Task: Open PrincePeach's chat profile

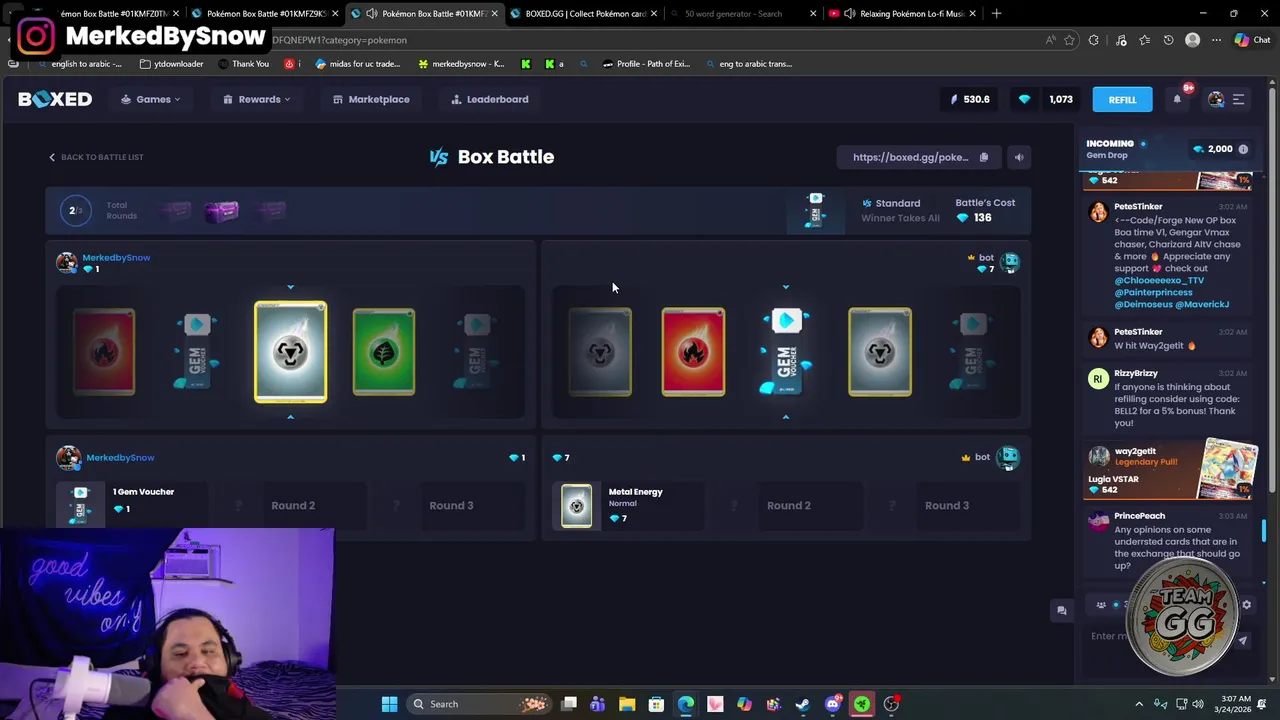Action: [1139, 516]
